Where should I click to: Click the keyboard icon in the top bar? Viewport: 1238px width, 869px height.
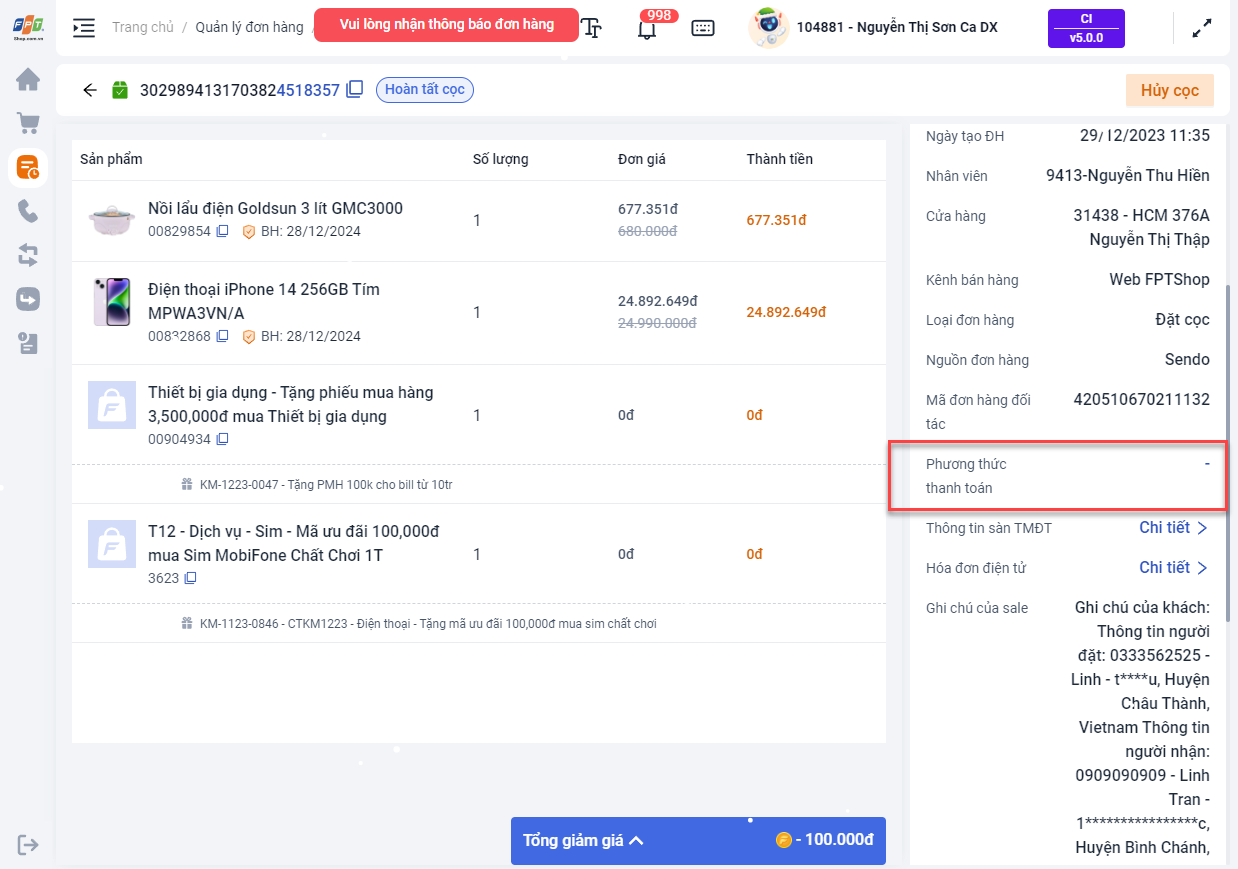click(703, 28)
